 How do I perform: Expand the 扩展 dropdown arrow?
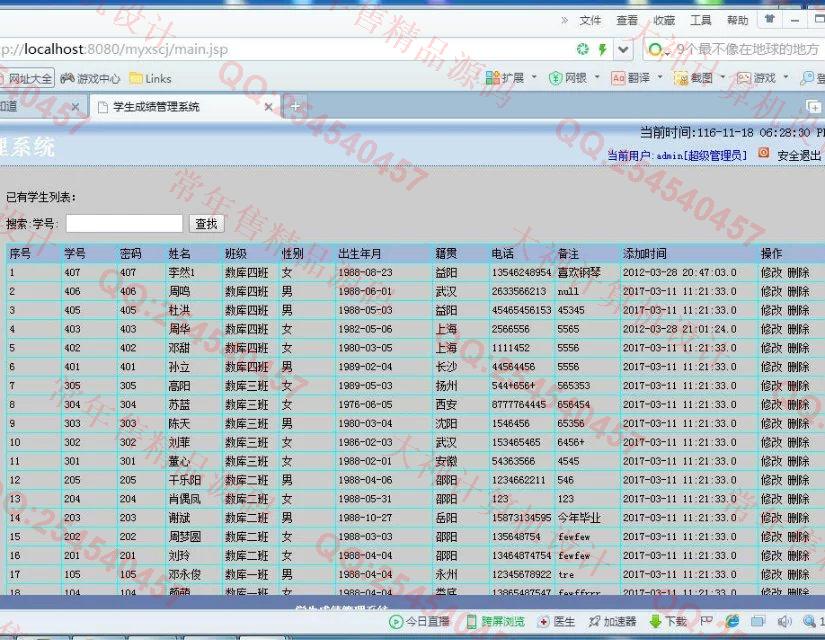coord(534,77)
